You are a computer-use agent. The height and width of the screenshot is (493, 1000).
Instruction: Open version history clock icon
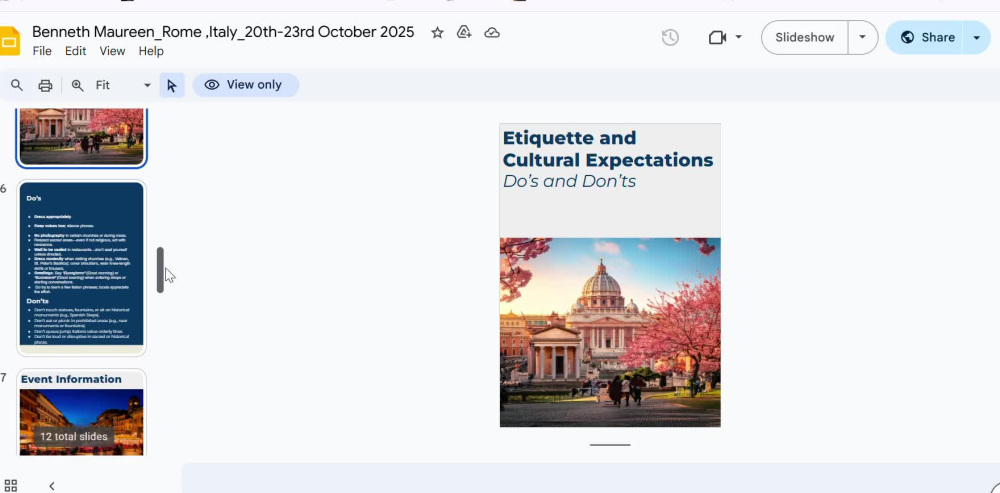click(670, 38)
